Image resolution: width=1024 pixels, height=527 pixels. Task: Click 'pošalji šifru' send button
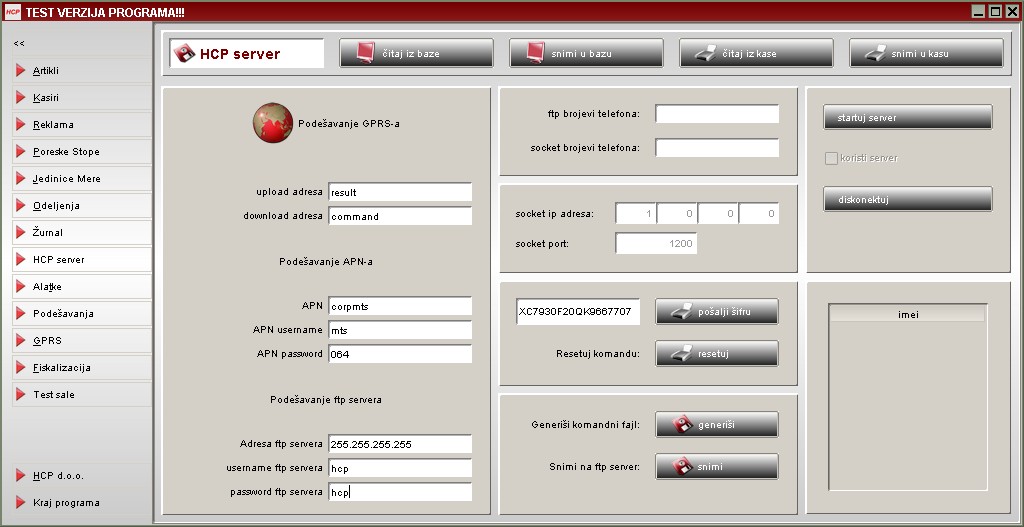[716, 312]
